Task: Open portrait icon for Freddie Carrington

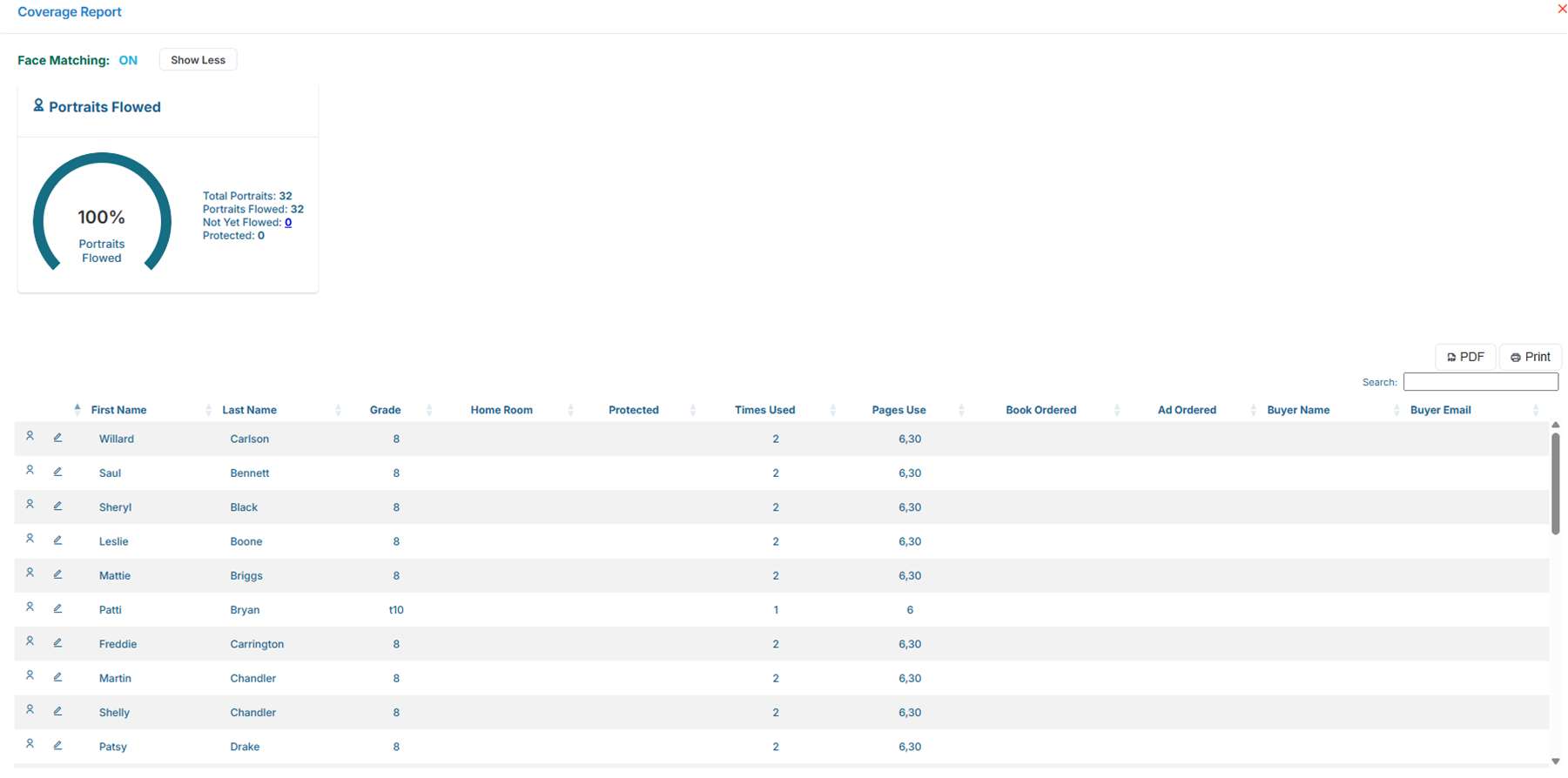Action: pyautogui.click(x=30, y=641)
